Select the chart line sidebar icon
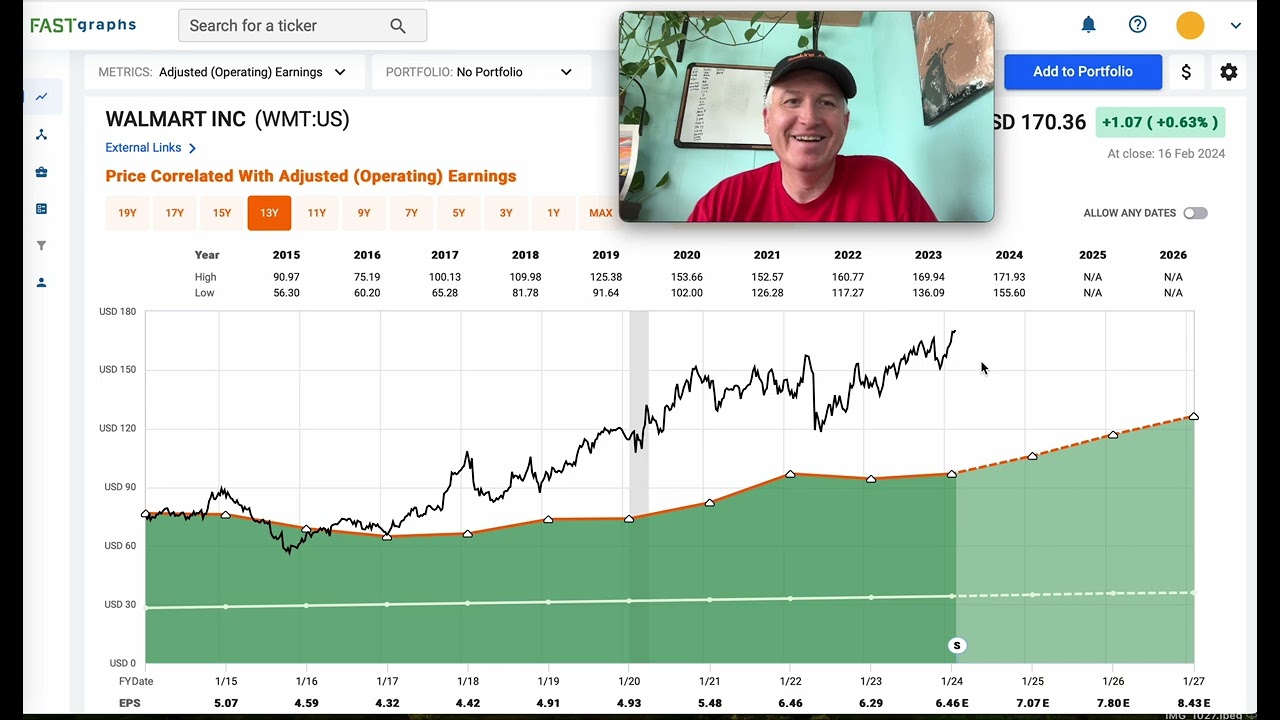Image resolution: width=1280 pixels, height=720 pixels. pos(42,97)
